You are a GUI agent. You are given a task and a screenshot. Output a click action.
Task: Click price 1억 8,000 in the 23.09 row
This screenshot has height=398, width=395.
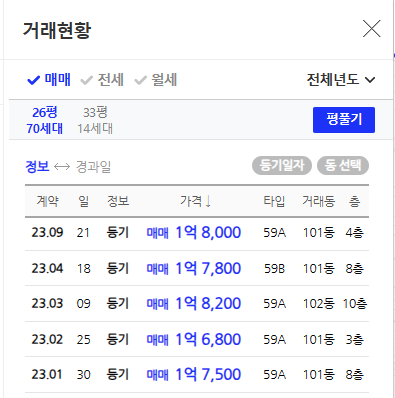208,232
